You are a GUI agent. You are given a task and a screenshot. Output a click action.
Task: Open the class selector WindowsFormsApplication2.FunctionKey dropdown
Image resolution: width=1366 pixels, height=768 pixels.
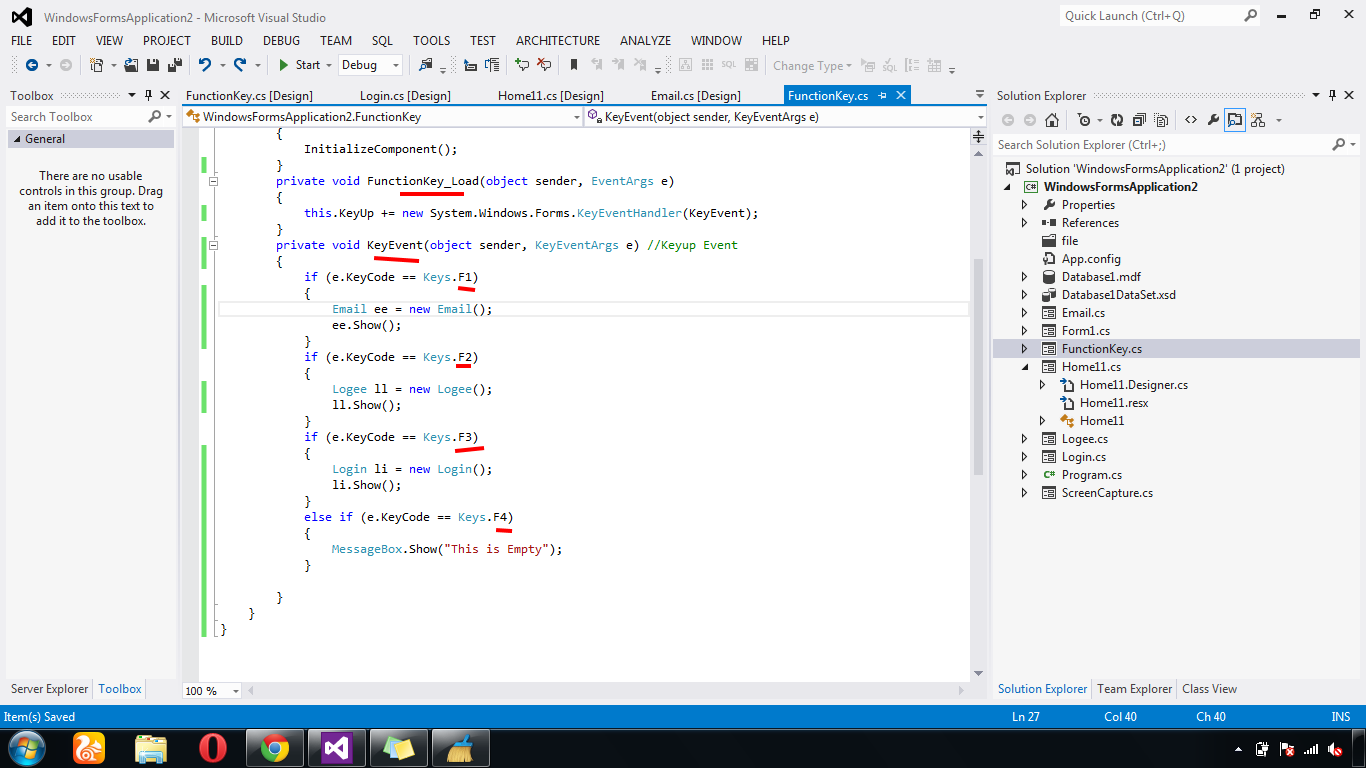tap(576, 117)
